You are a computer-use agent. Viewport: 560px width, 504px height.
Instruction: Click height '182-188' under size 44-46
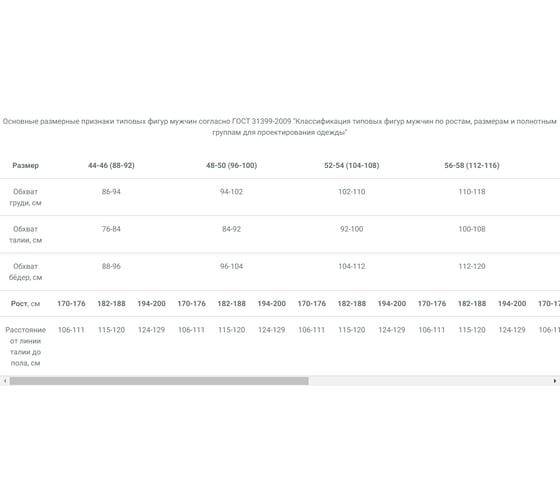click(111, 304)
